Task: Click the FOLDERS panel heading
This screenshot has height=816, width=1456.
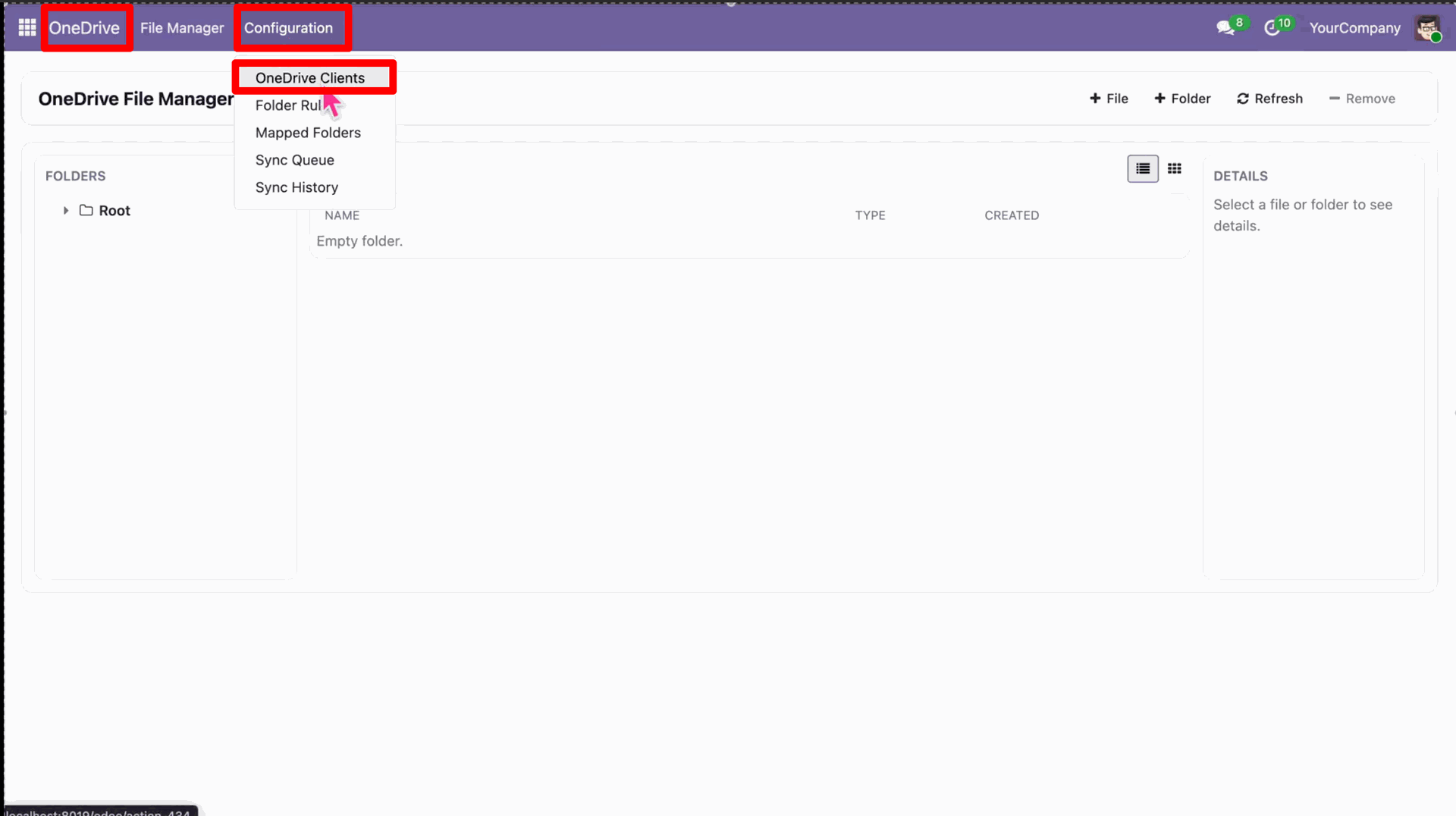Action: [76, 176]
